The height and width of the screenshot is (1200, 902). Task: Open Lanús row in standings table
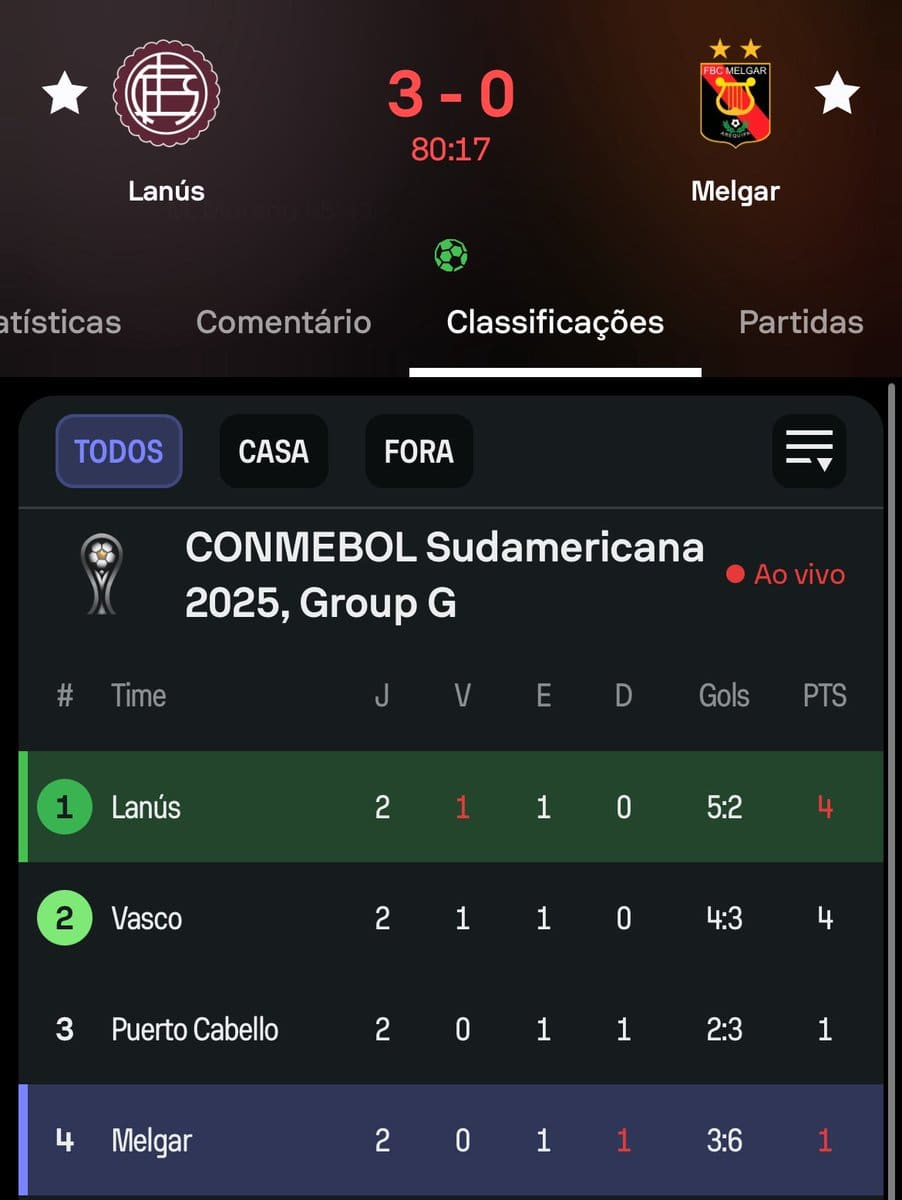451,807
